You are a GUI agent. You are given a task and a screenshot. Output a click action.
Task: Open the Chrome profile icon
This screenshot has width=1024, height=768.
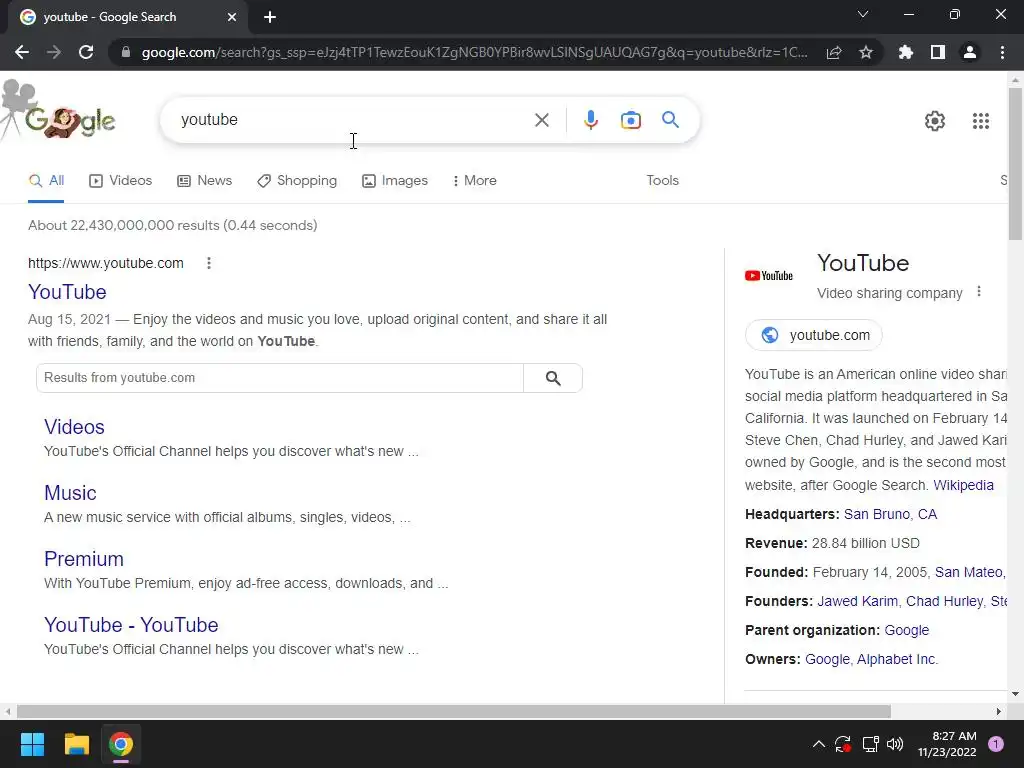[970, 52]
